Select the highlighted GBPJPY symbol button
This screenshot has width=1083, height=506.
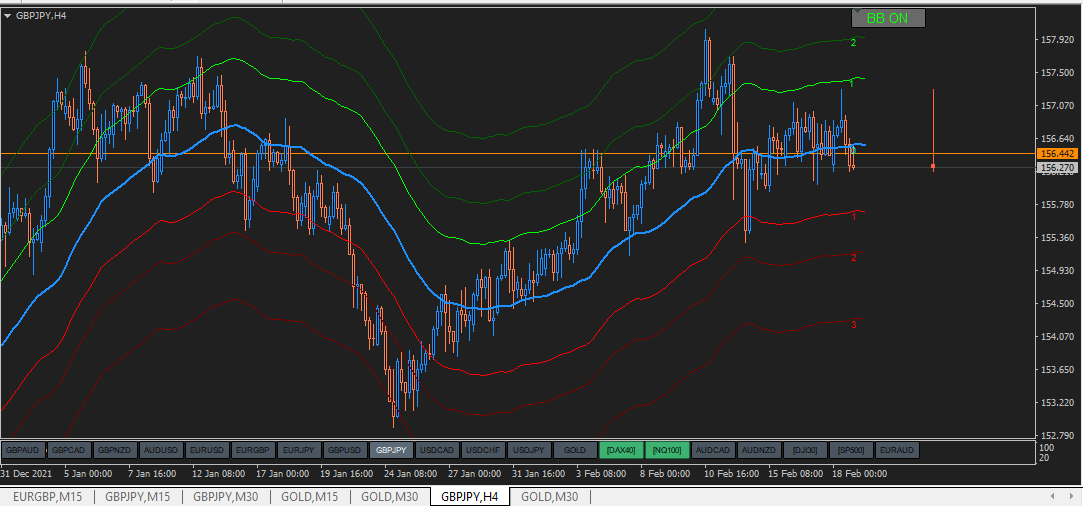click(391, 451)
